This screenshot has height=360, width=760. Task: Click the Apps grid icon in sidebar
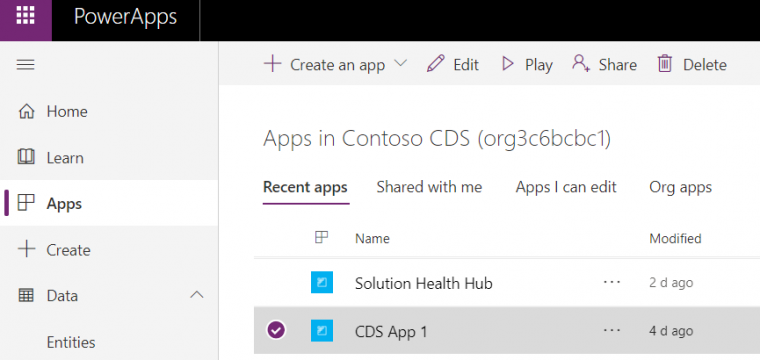(26, 203)
